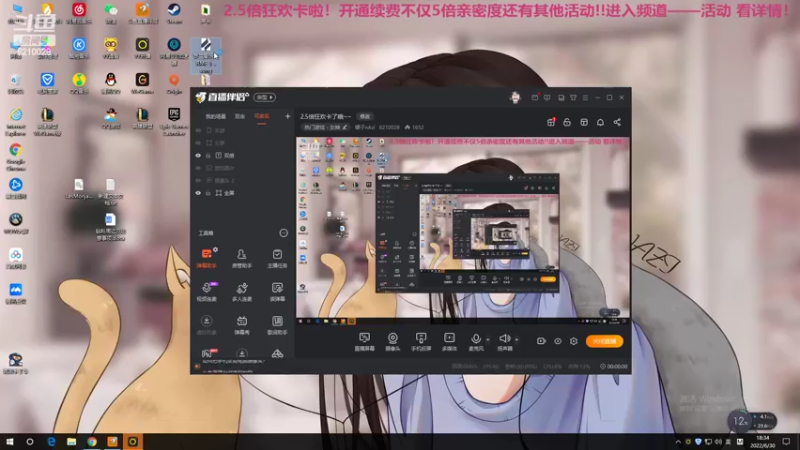Click 修改 to edit the stream title
800x450 pixels.
pos(365,116)
